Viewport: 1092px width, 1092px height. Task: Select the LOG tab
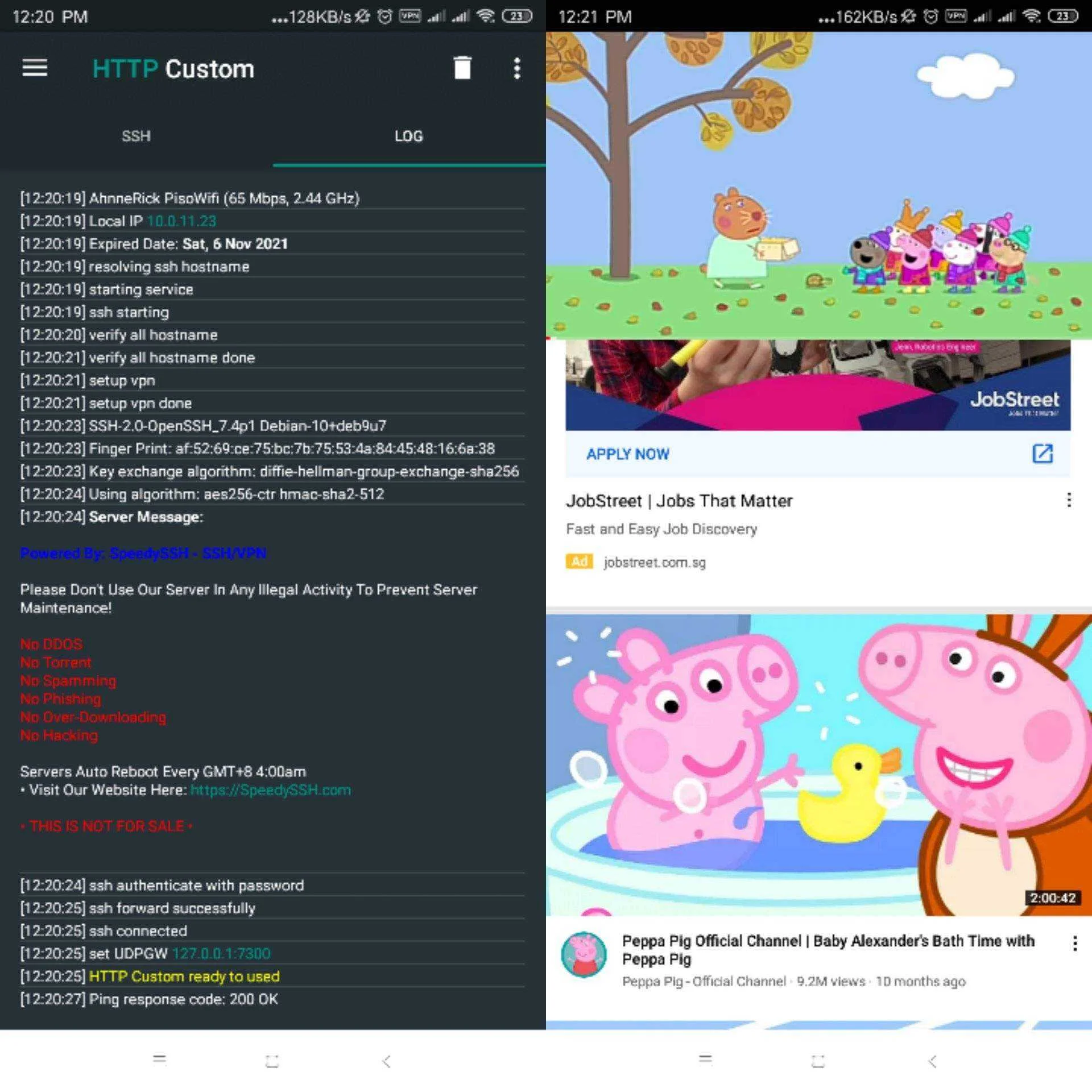[409, 136]
